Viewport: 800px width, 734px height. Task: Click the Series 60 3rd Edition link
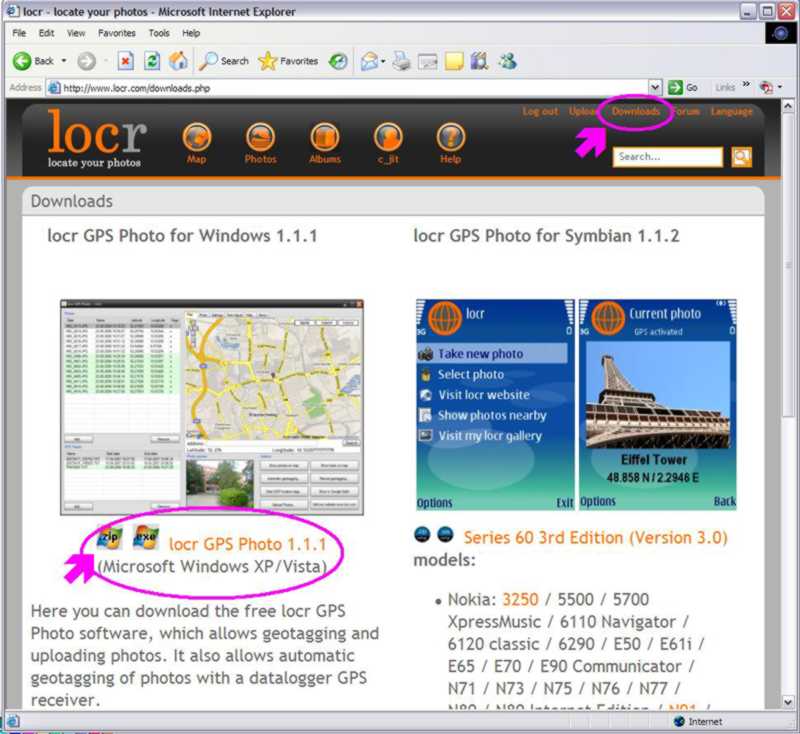[x=595, y=538]
